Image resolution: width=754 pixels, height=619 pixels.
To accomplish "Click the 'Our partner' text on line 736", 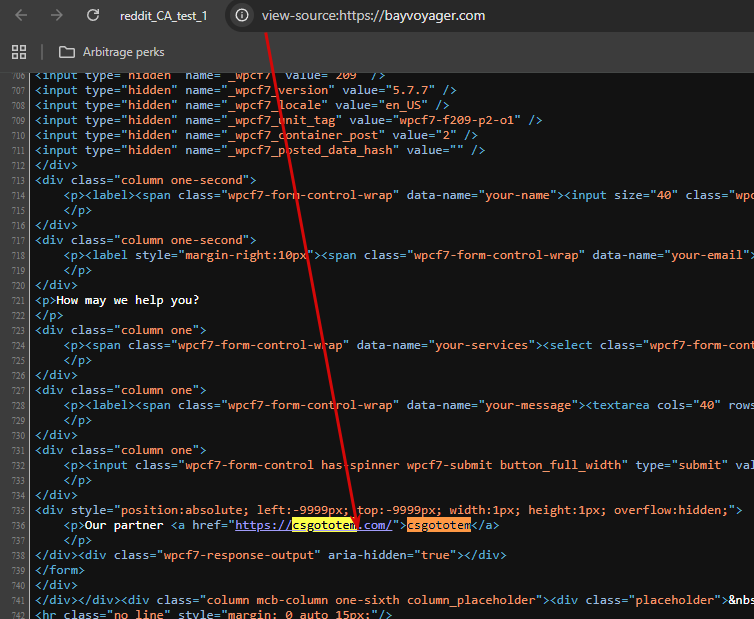I will (124, 525).
